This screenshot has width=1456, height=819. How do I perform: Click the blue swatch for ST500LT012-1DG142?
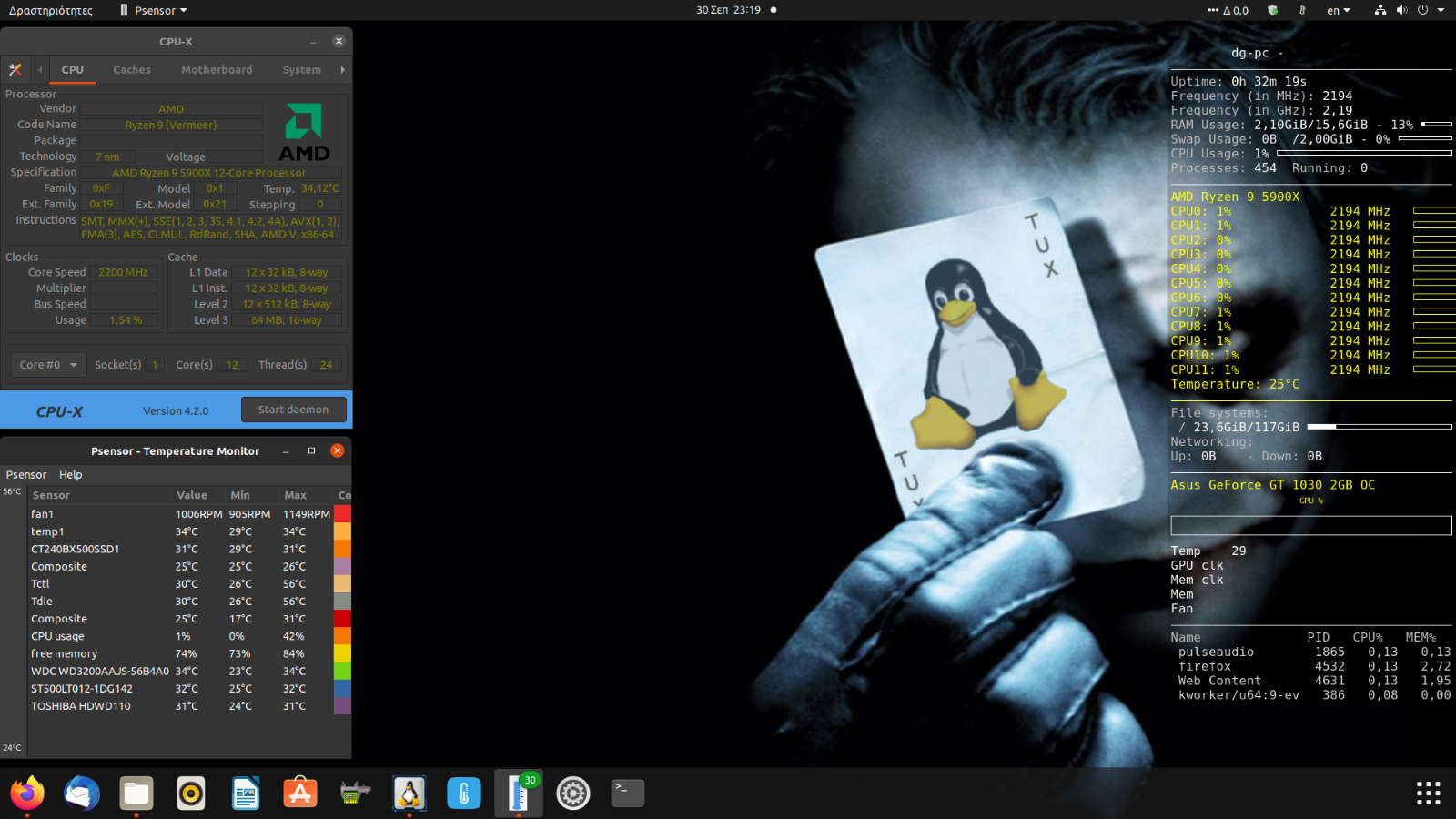[x=342, y=689]
